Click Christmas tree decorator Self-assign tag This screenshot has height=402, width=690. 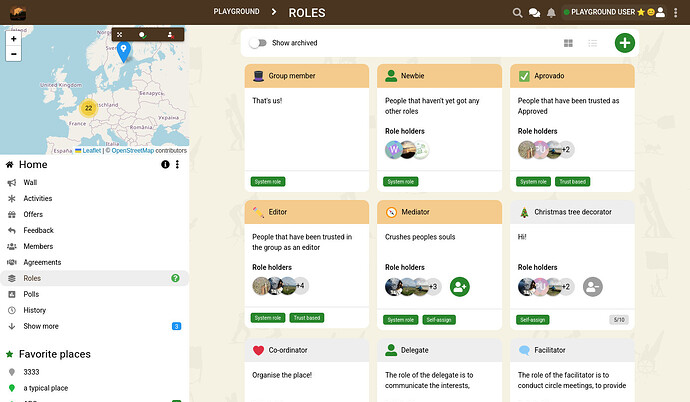(x=532, y=320)
